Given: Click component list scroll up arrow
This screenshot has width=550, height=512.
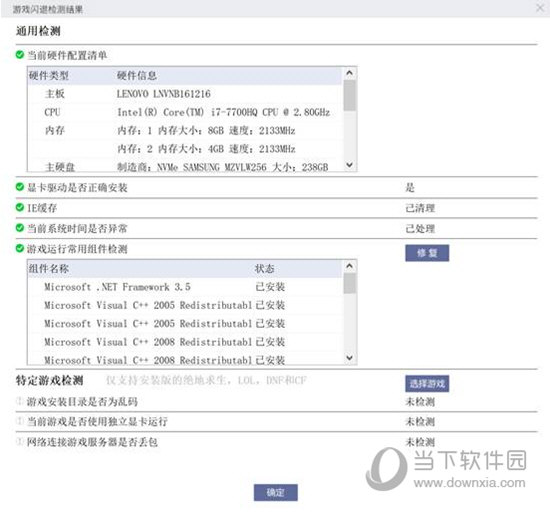Looking at the screenshot, I should [x=349, y=266].
